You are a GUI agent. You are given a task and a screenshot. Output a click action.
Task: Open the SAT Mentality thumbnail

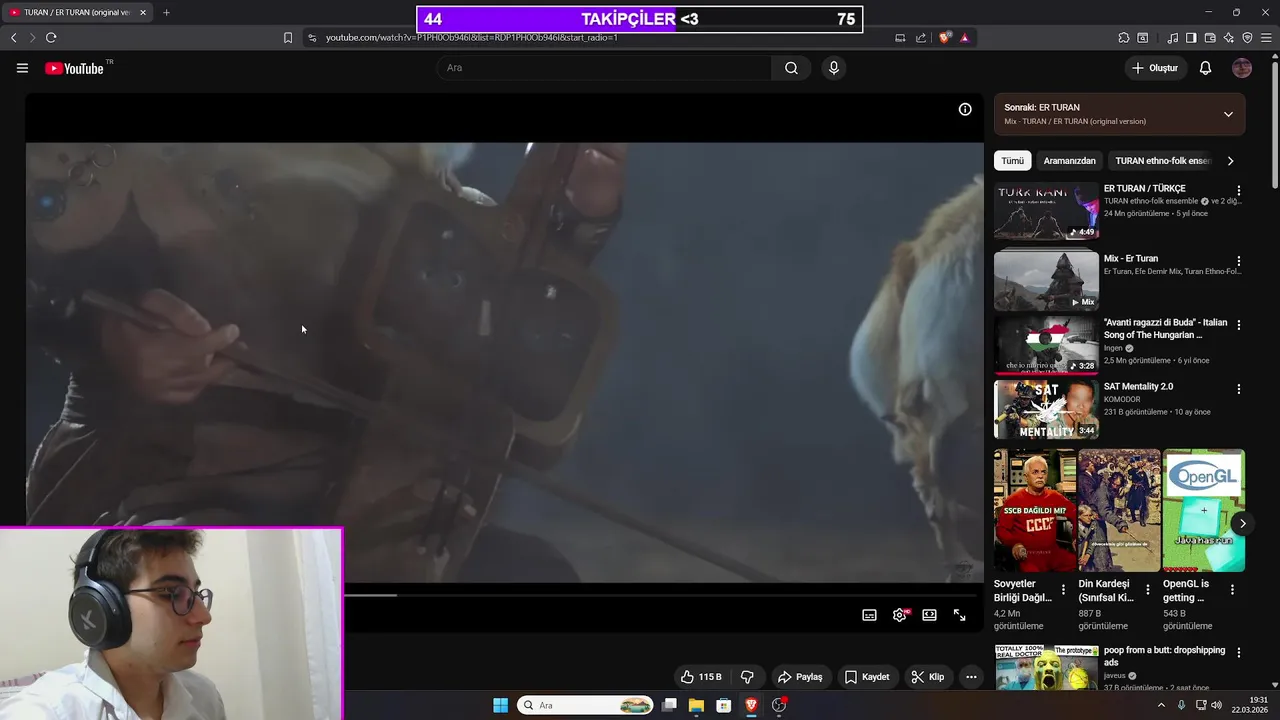[1046, 409]
